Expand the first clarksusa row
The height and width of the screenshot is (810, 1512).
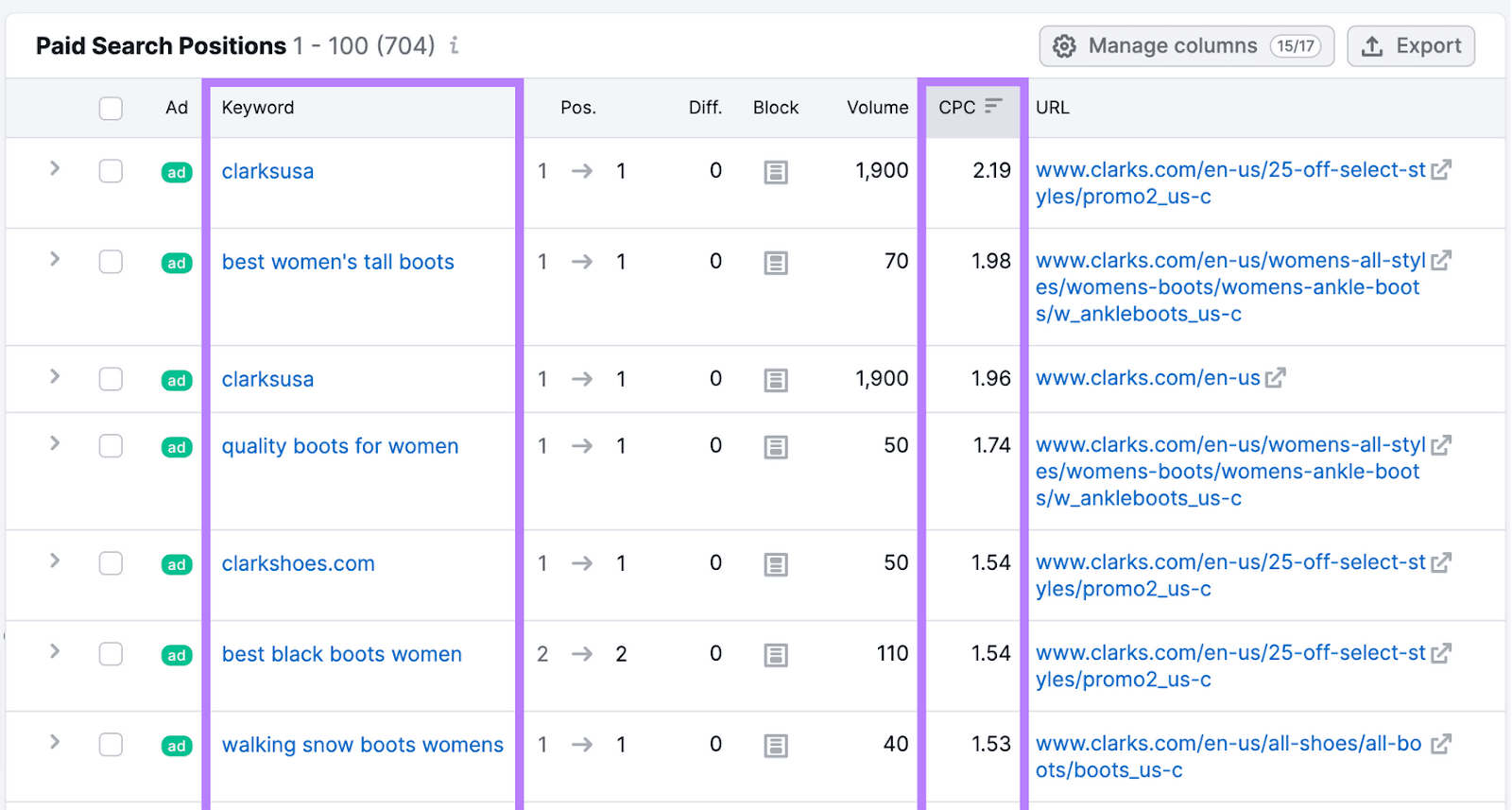[55, 168]
